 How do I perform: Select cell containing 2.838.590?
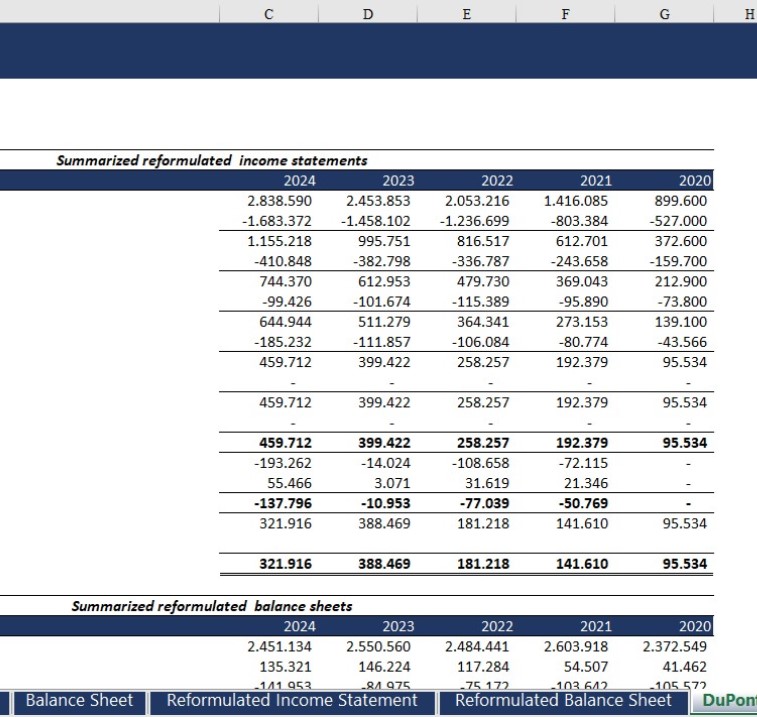(x=280, y=201)
